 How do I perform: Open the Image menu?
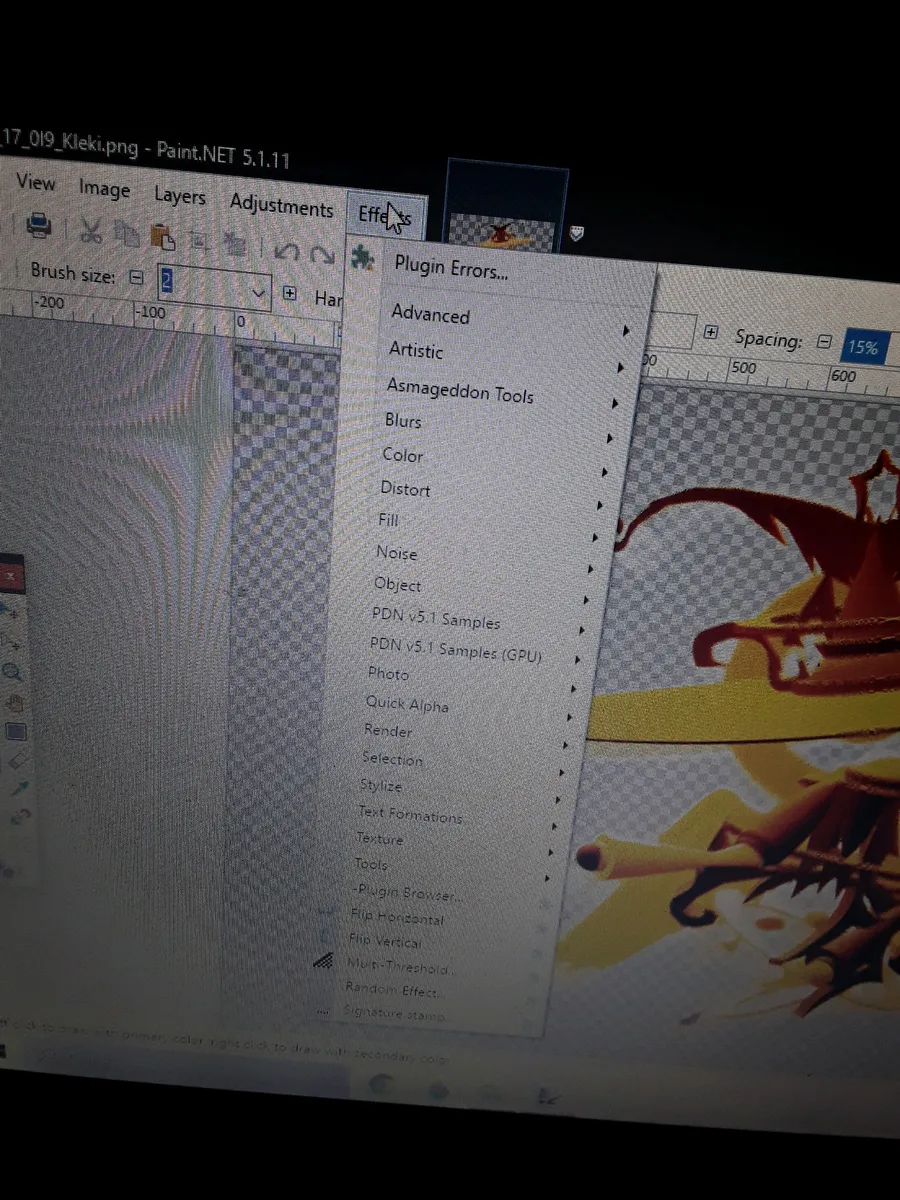[104, 189]
